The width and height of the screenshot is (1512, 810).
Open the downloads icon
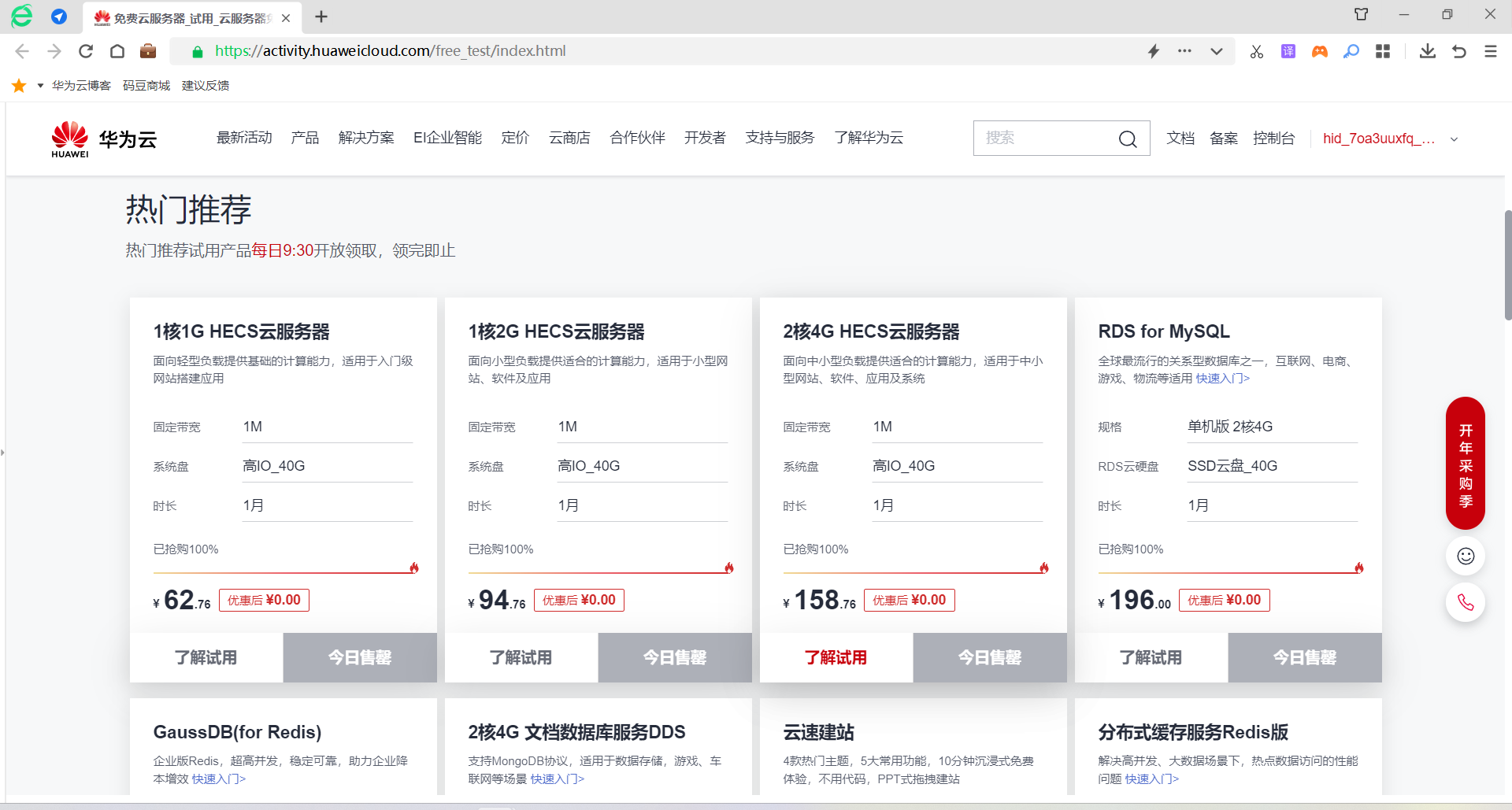point(1428,51)
